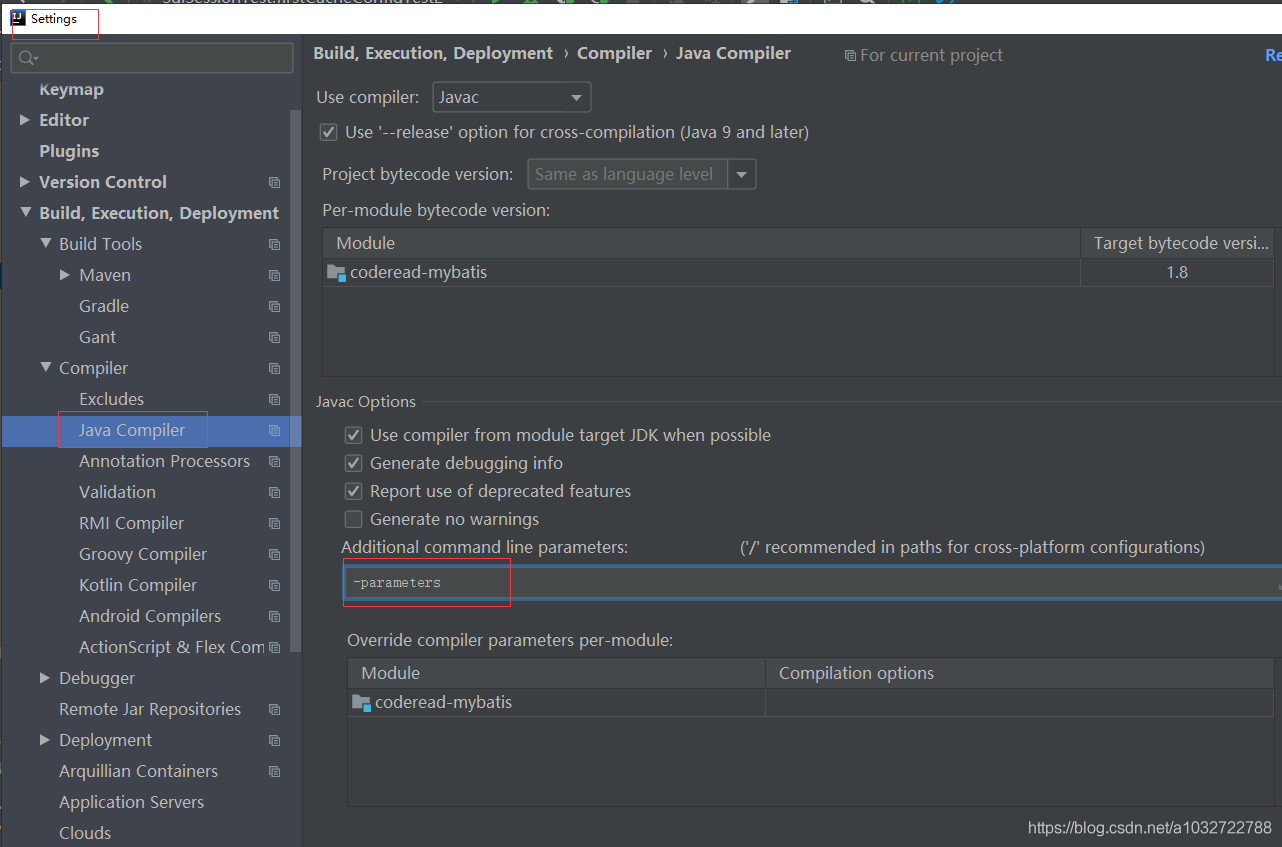Open Project bytecode version dropdown arrow

(x=741, y=174)
